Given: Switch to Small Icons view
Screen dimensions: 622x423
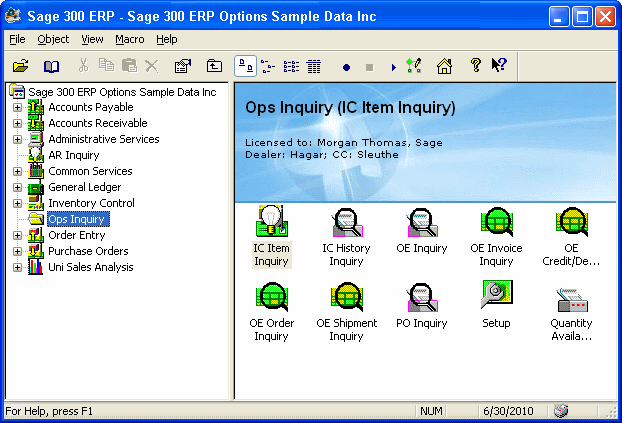Looking at the screenshot, I should (268, 66).
